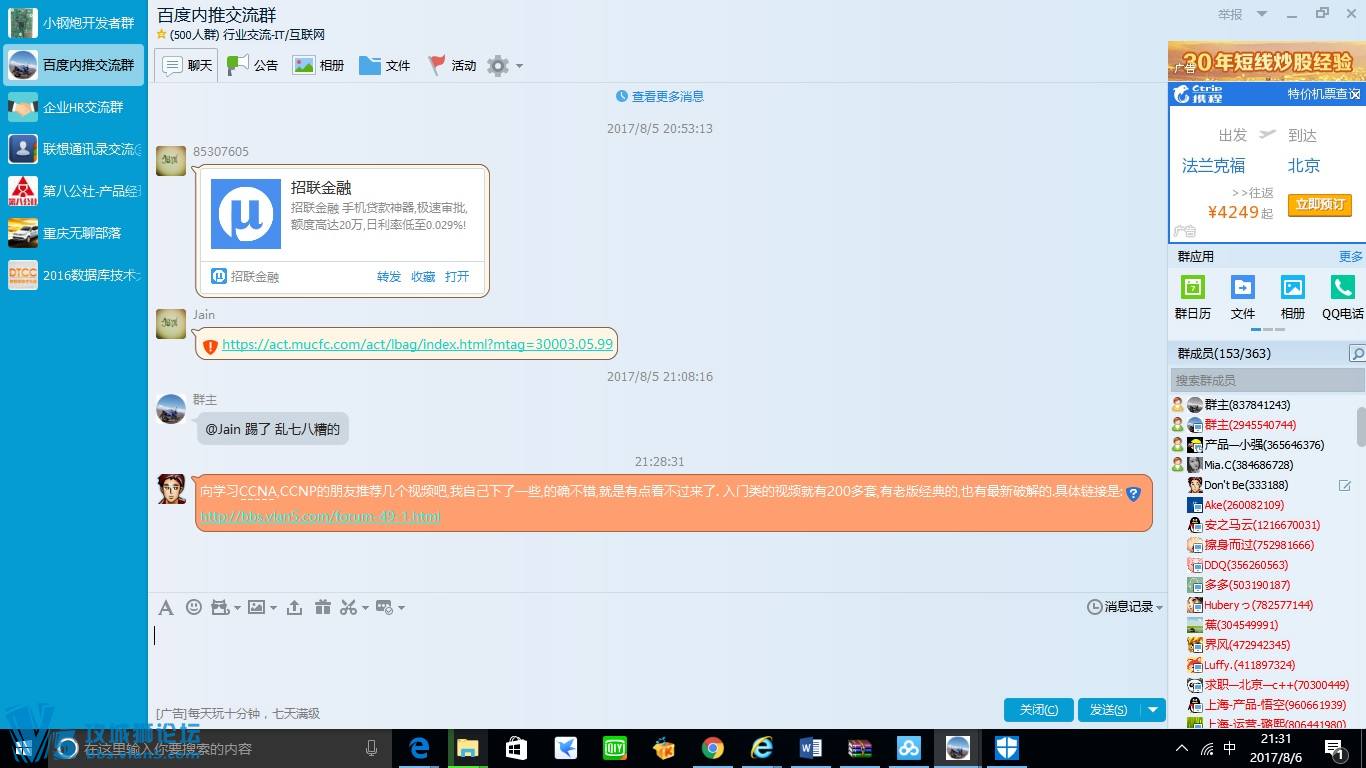Open the emoji picker
The width and height of the screenshot is (1366, 768).
194,607
